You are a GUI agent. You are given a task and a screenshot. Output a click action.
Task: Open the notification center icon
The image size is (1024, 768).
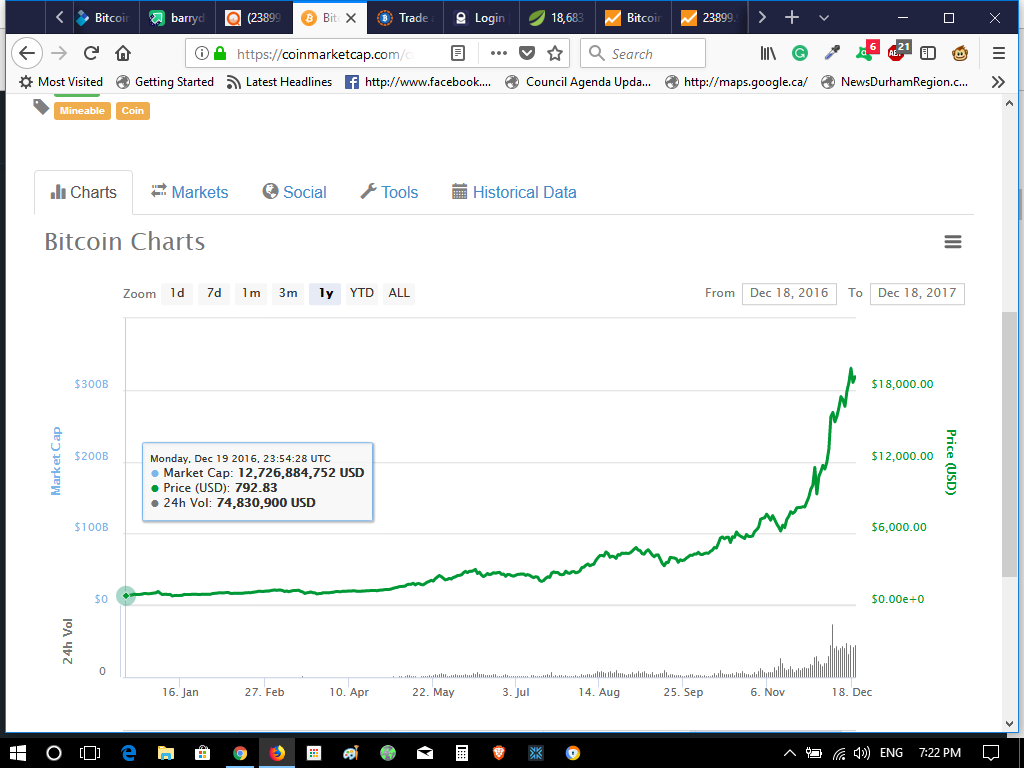pos(991,753)
